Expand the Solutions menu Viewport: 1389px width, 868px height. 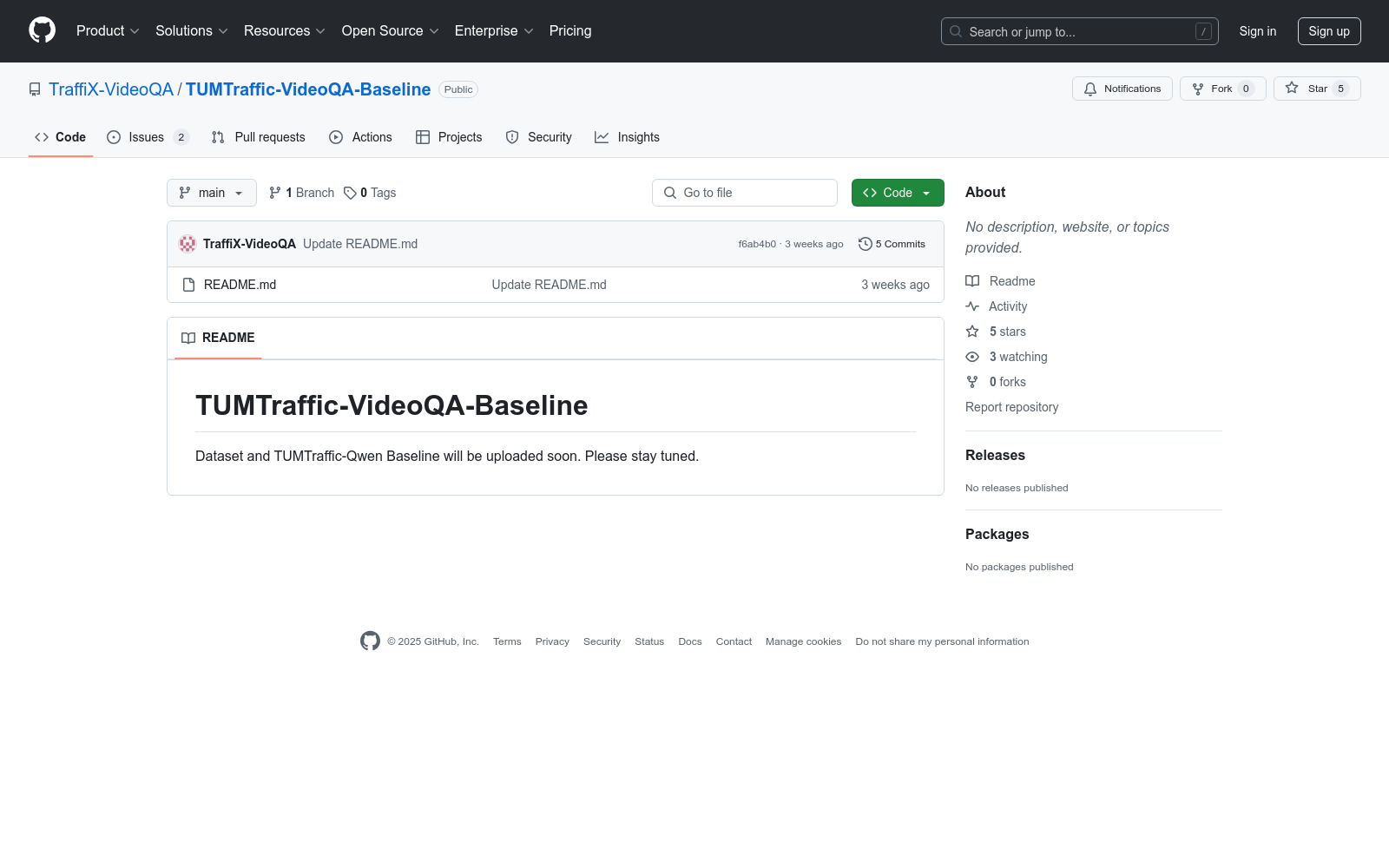pyautogui.click(x=191, y=31)
